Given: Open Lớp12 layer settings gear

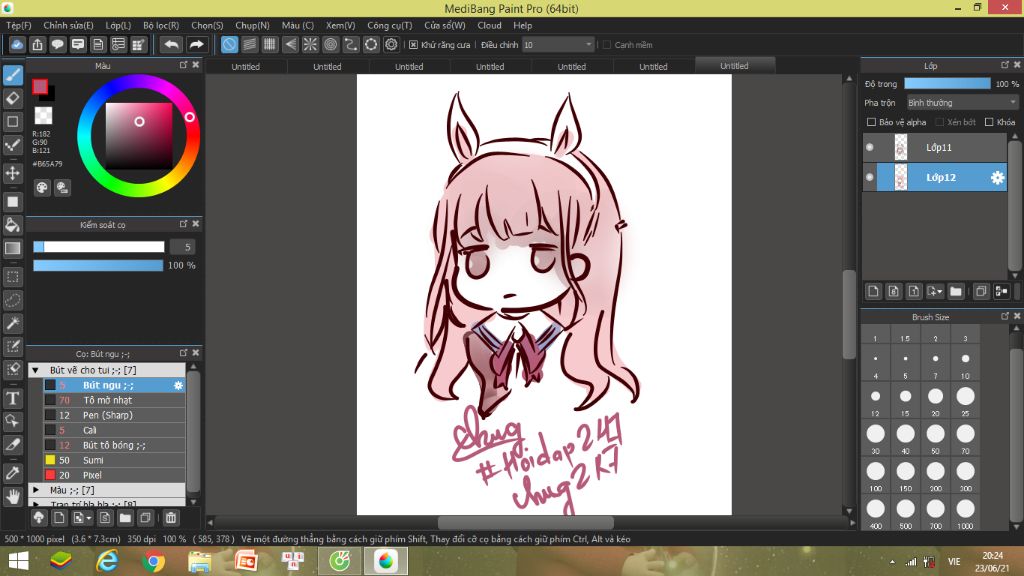Looking at the screenshot, I should [997, 178].
